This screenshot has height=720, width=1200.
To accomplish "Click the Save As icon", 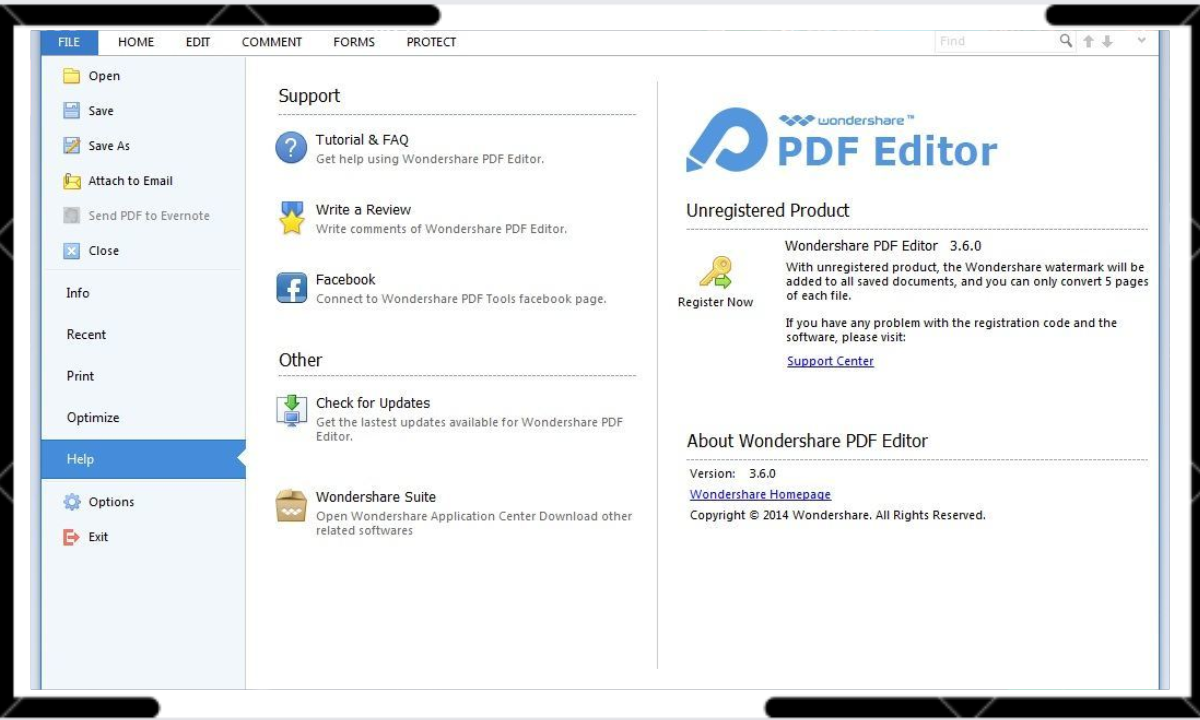I will click(71, 146).
